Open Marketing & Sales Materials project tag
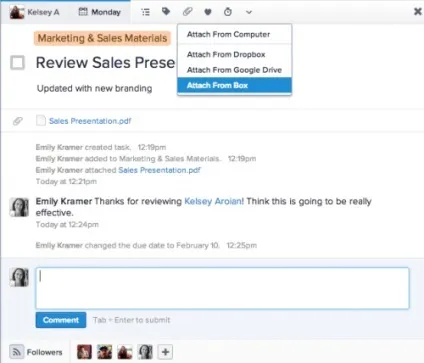This screenshot has height=363, width=424. coord(102,38)
